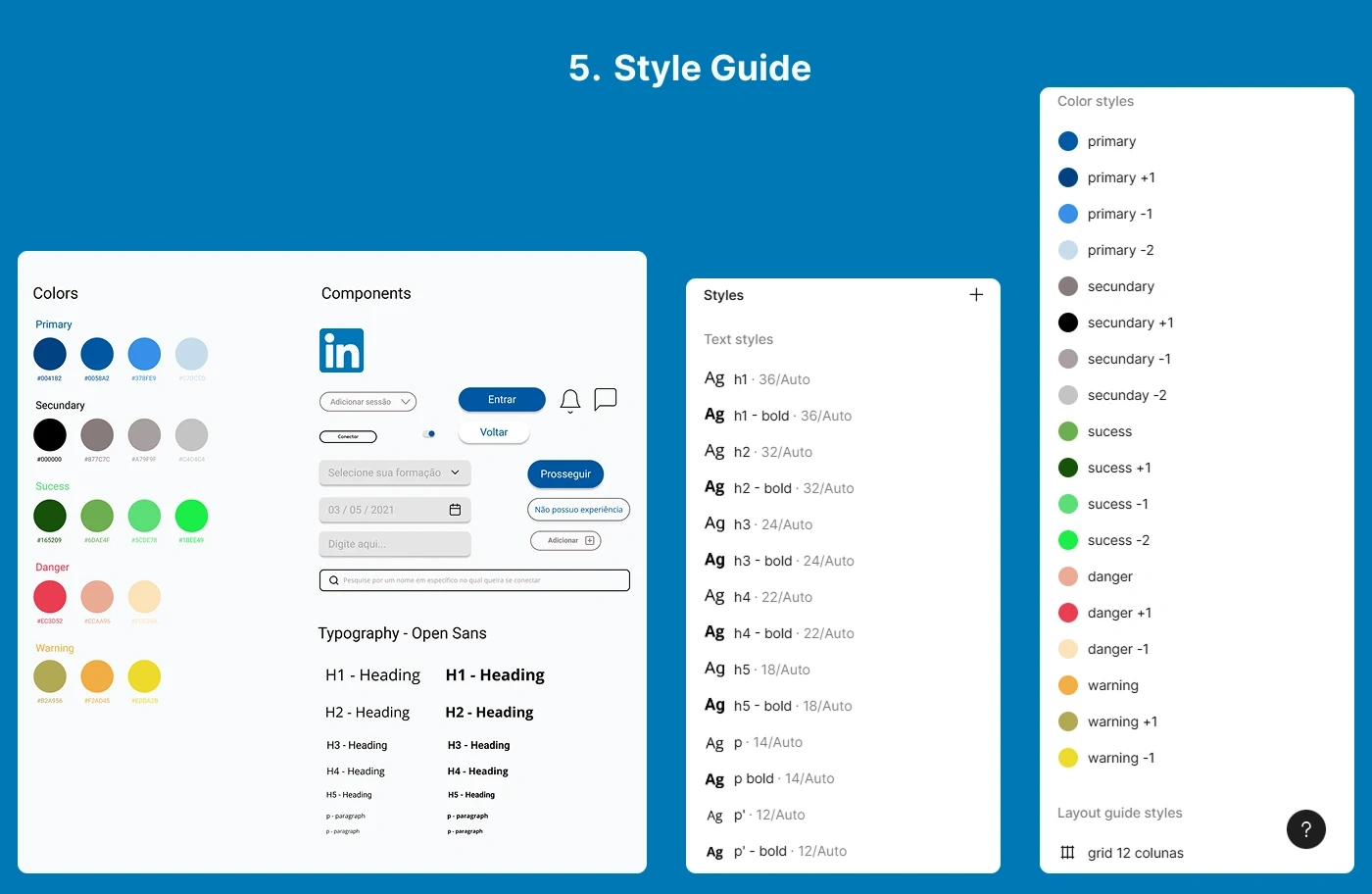The image size is (1372, 894).
Task: Click the calendar icon in the date field
Action: coord(455,510)
